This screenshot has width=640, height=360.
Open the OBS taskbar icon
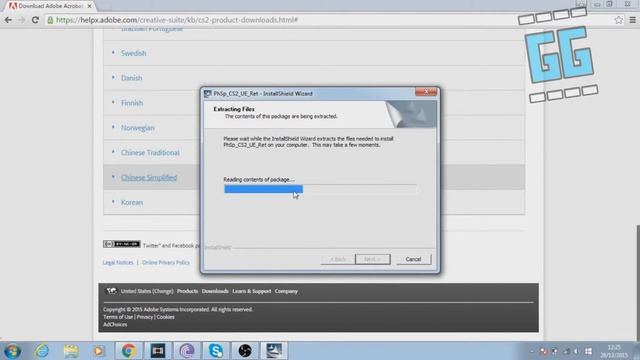[x=245, y=351]
